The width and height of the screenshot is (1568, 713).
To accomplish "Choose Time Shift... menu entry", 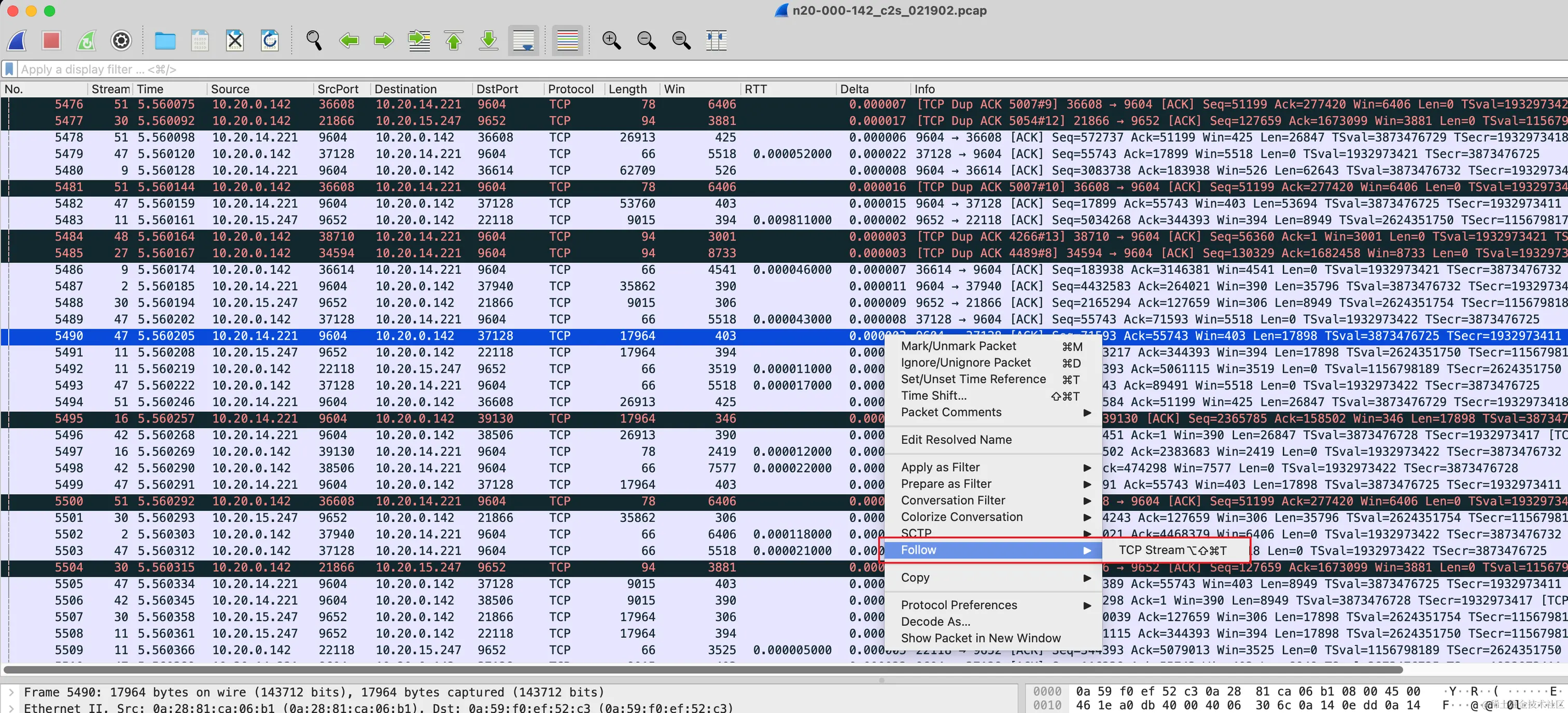I will pos(993,395).
